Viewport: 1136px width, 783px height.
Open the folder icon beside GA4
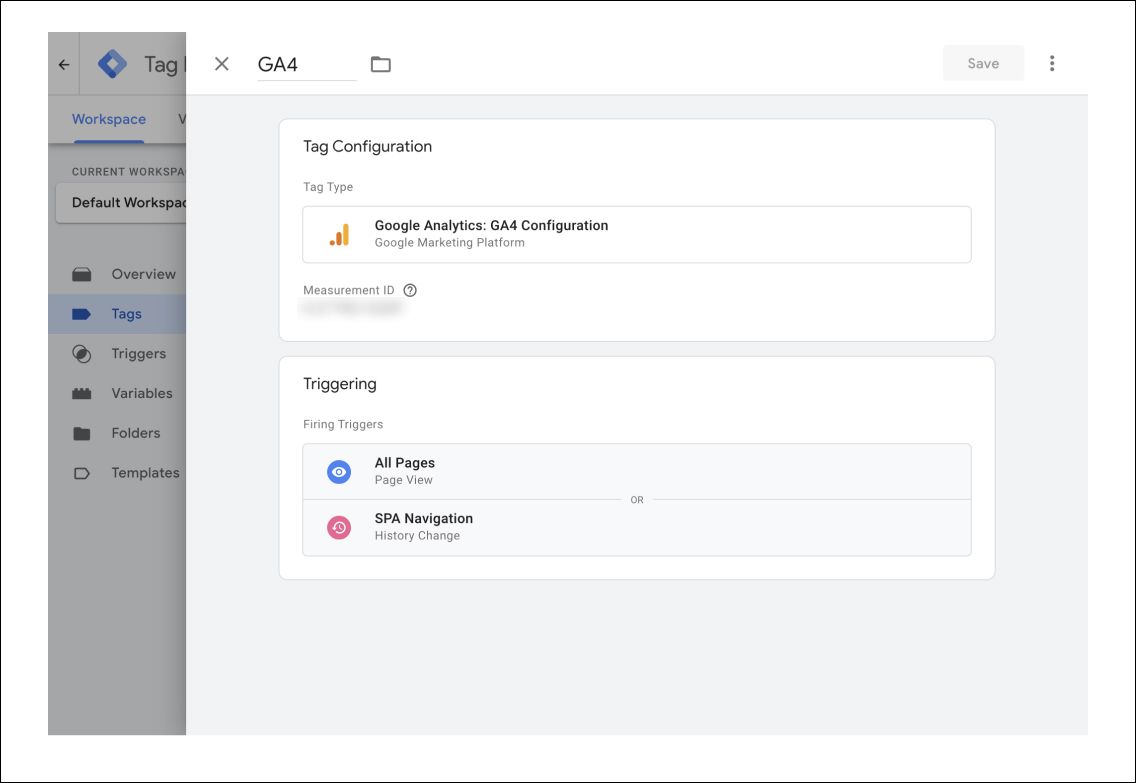380,64
